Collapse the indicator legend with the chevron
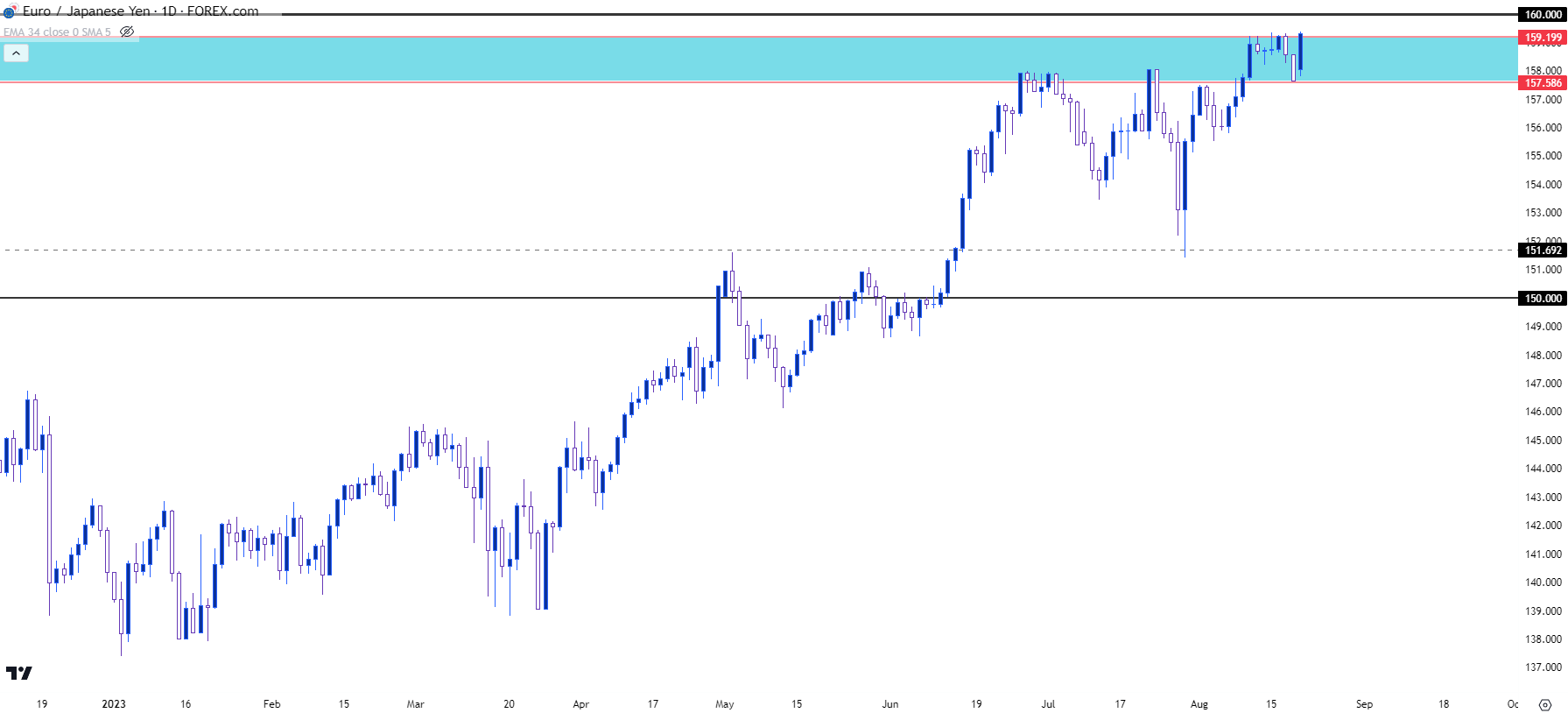 pyautogui.click(x=16, y=53)
